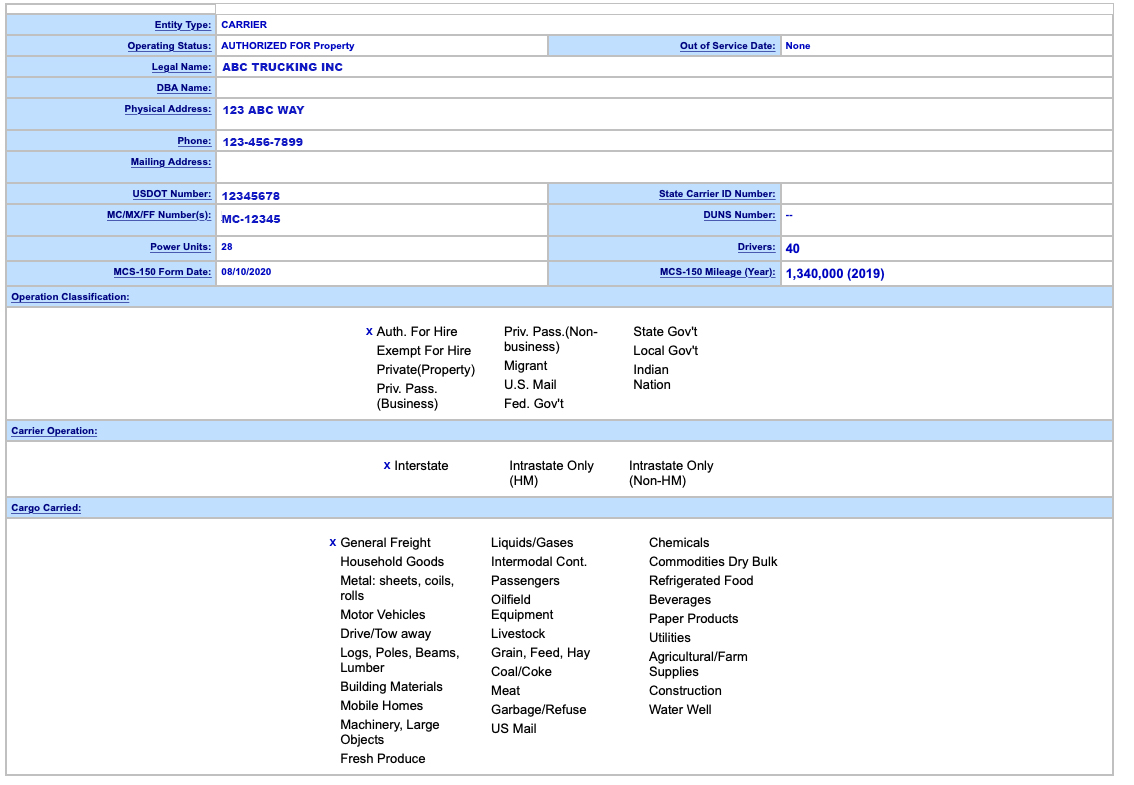The width and height of the screenshot is (1134, 785).
Task: Click the X mark beside Auth. For Hire
Action: 369,332
